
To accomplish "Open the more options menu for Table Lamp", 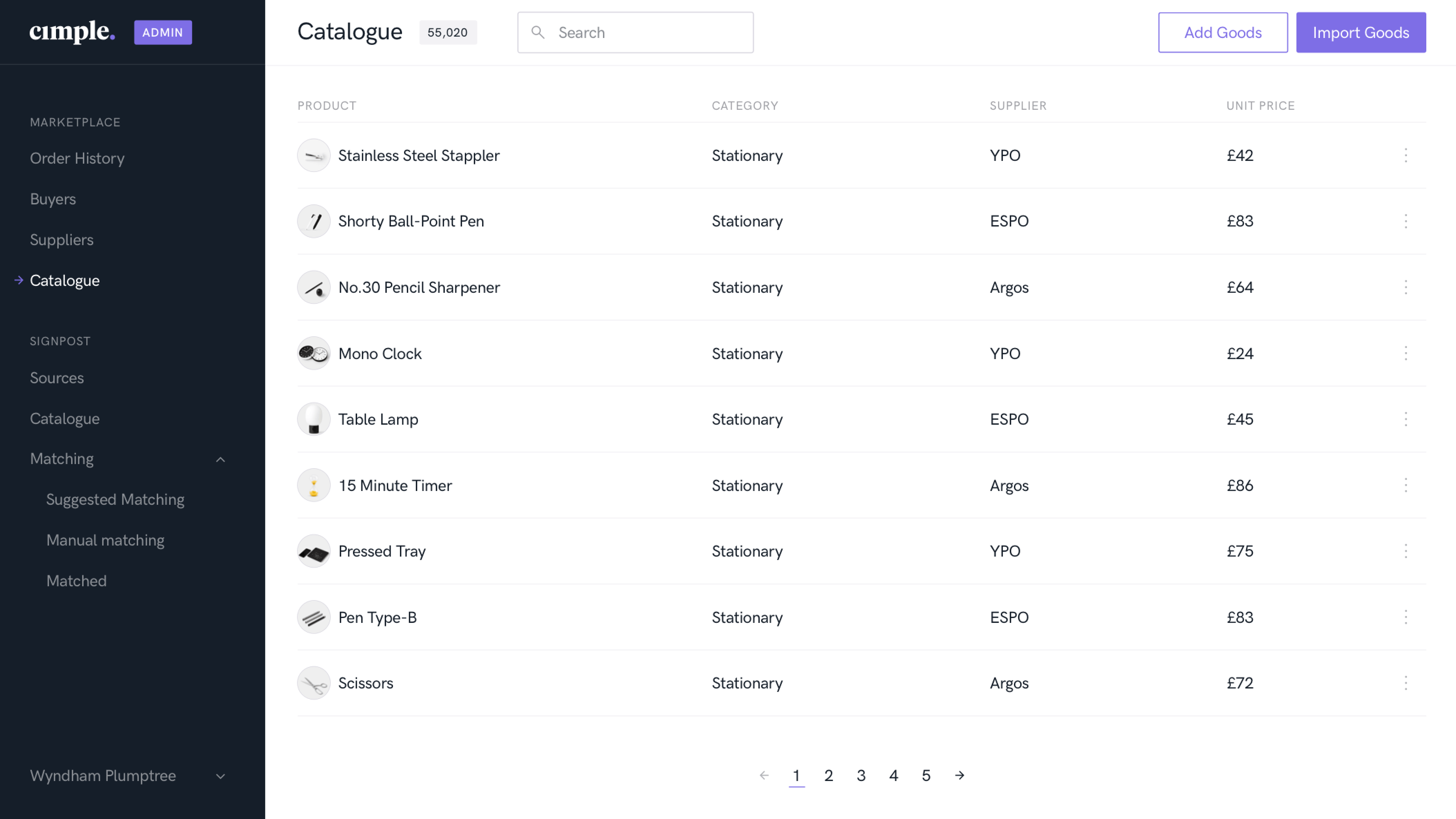I will coord(1406,419).
